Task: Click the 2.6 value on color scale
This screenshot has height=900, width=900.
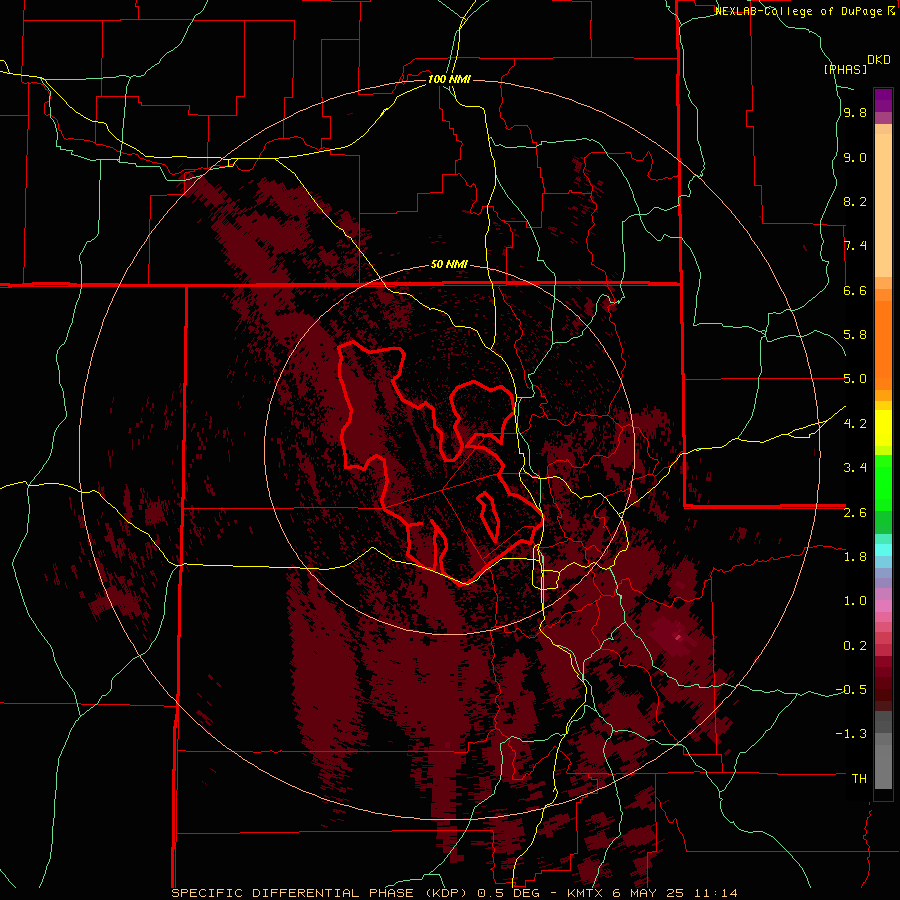Action: [x=855, y=513]
